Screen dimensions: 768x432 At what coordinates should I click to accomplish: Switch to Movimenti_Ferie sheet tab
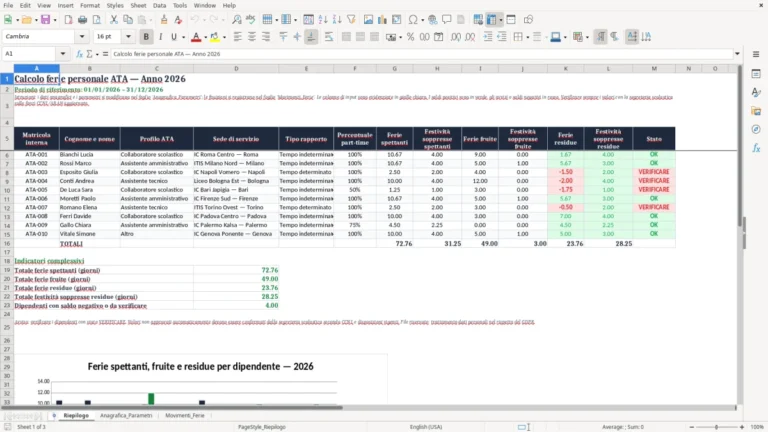point(185,415)
